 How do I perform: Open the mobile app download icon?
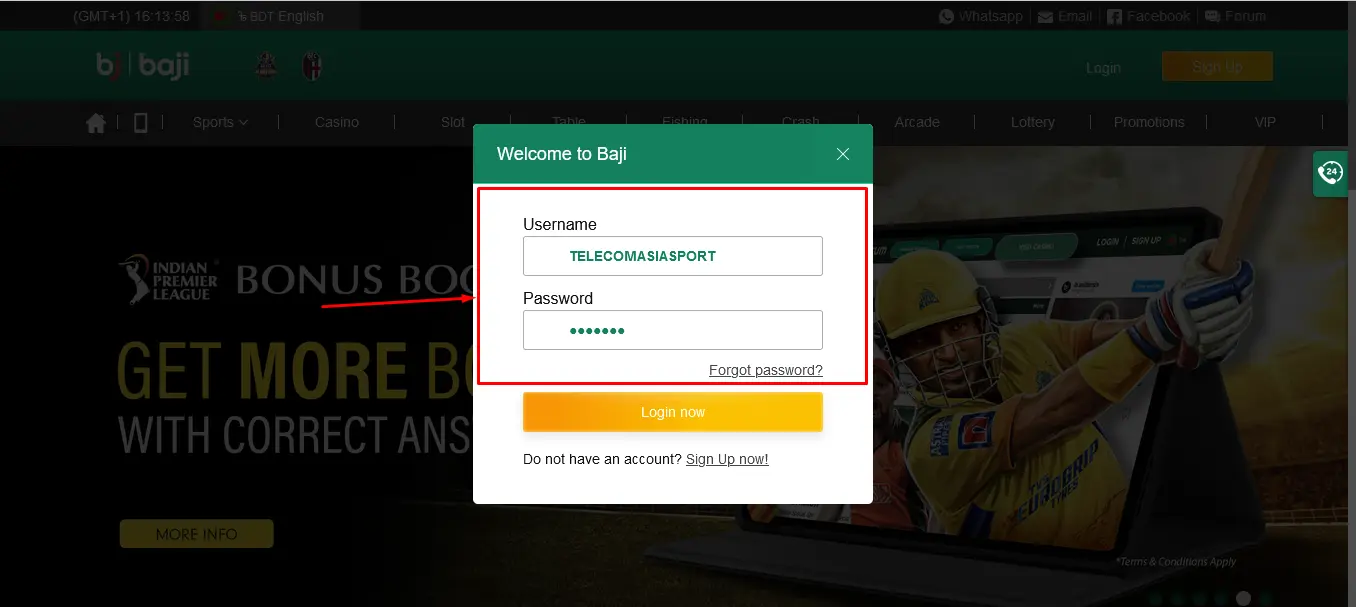(x=140, y=122)
